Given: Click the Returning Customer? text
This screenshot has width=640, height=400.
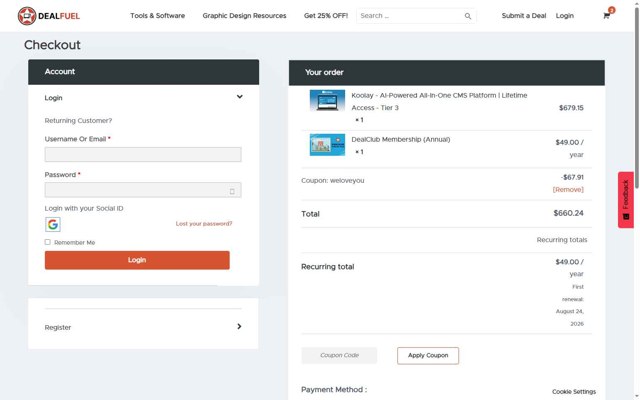Looking at the screenshot, I should point(78,121).
